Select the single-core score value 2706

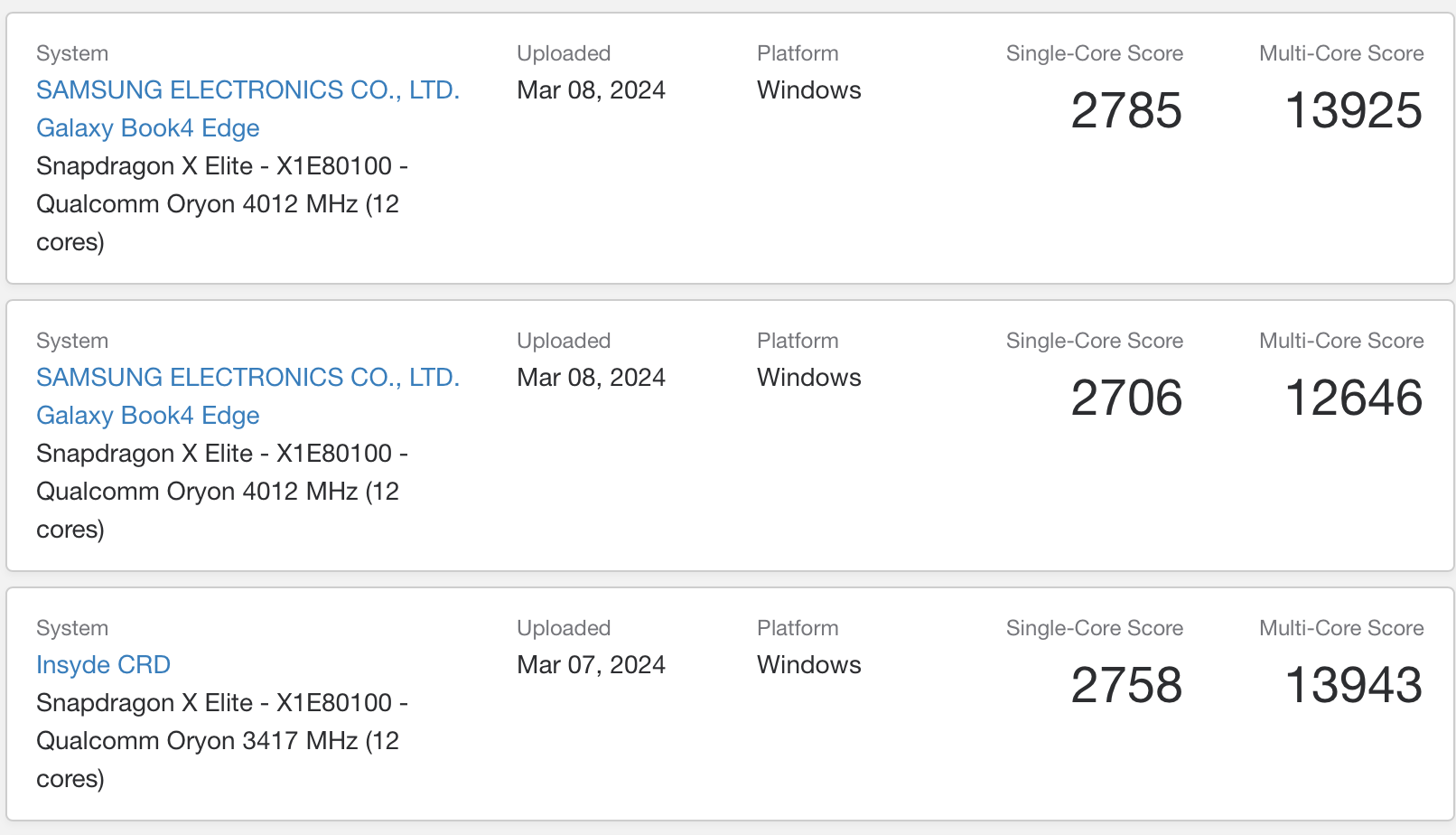click(x=1125, y=399)
